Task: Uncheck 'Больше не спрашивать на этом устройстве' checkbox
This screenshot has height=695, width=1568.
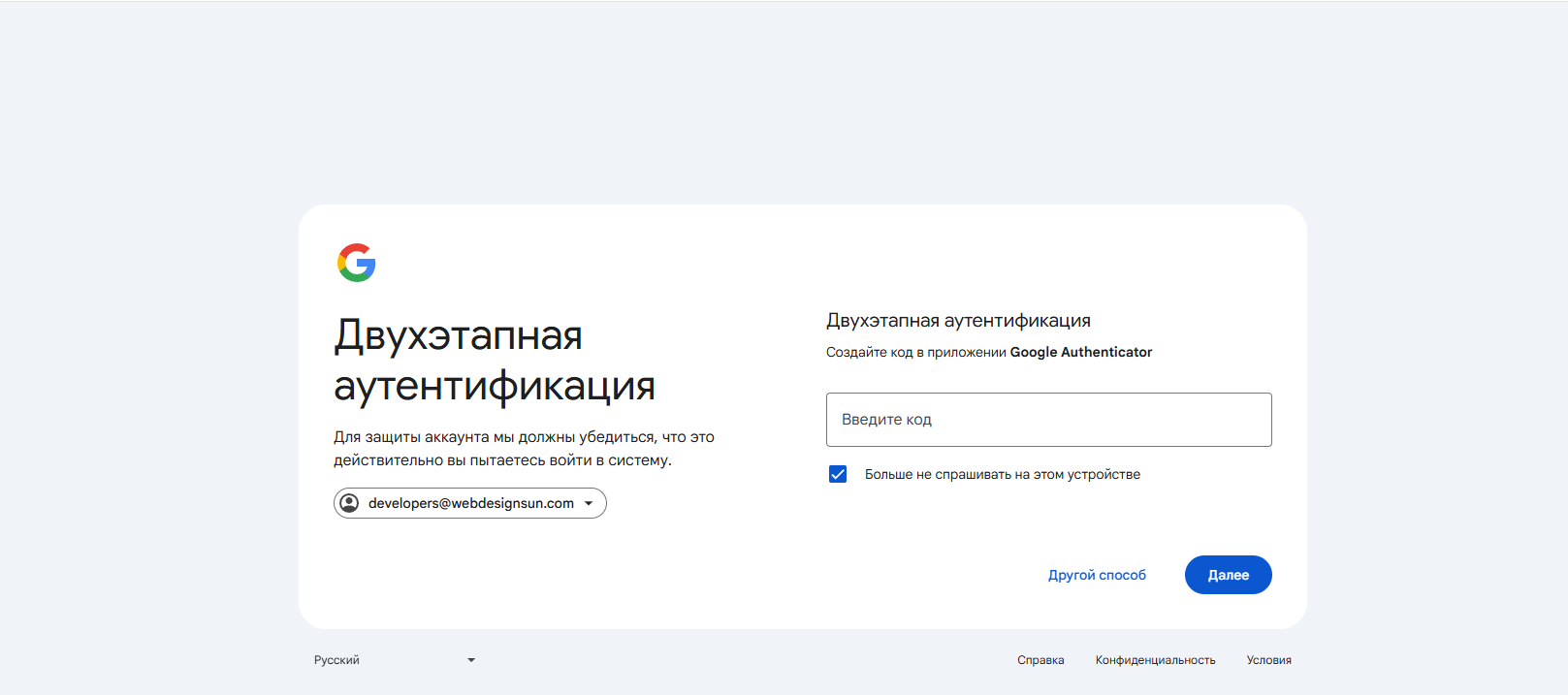Action: pos(838,474)
